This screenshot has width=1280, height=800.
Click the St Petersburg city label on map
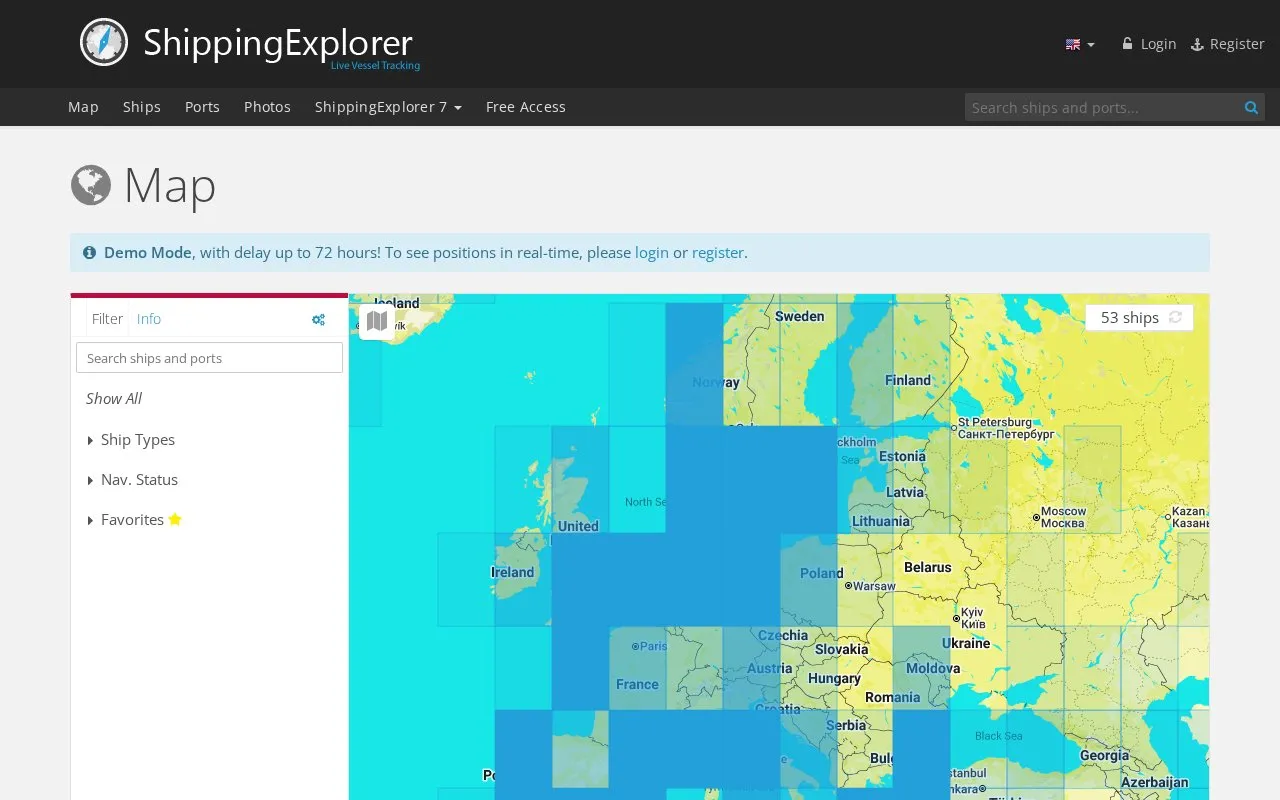pyautogui.click(x=1005, y=428)
